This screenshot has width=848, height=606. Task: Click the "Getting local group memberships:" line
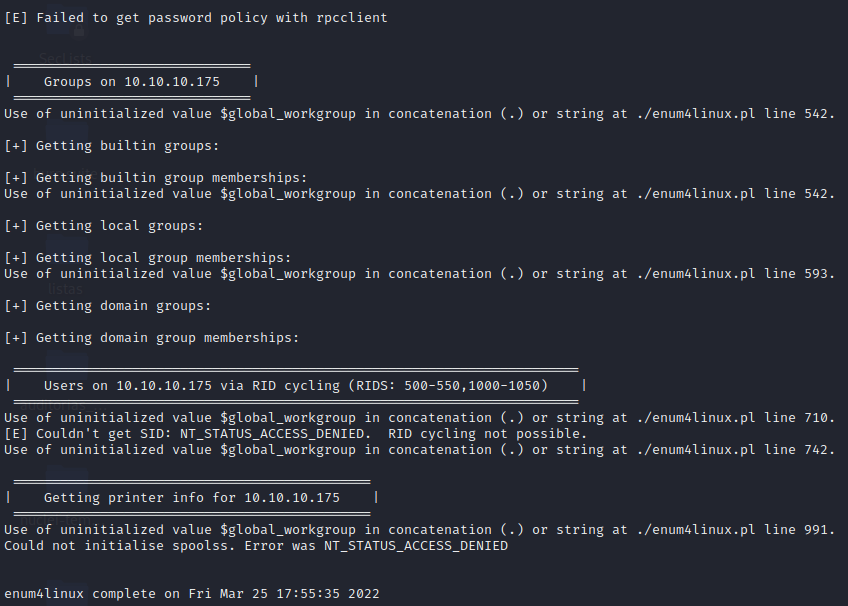click(x=147, y=258)
